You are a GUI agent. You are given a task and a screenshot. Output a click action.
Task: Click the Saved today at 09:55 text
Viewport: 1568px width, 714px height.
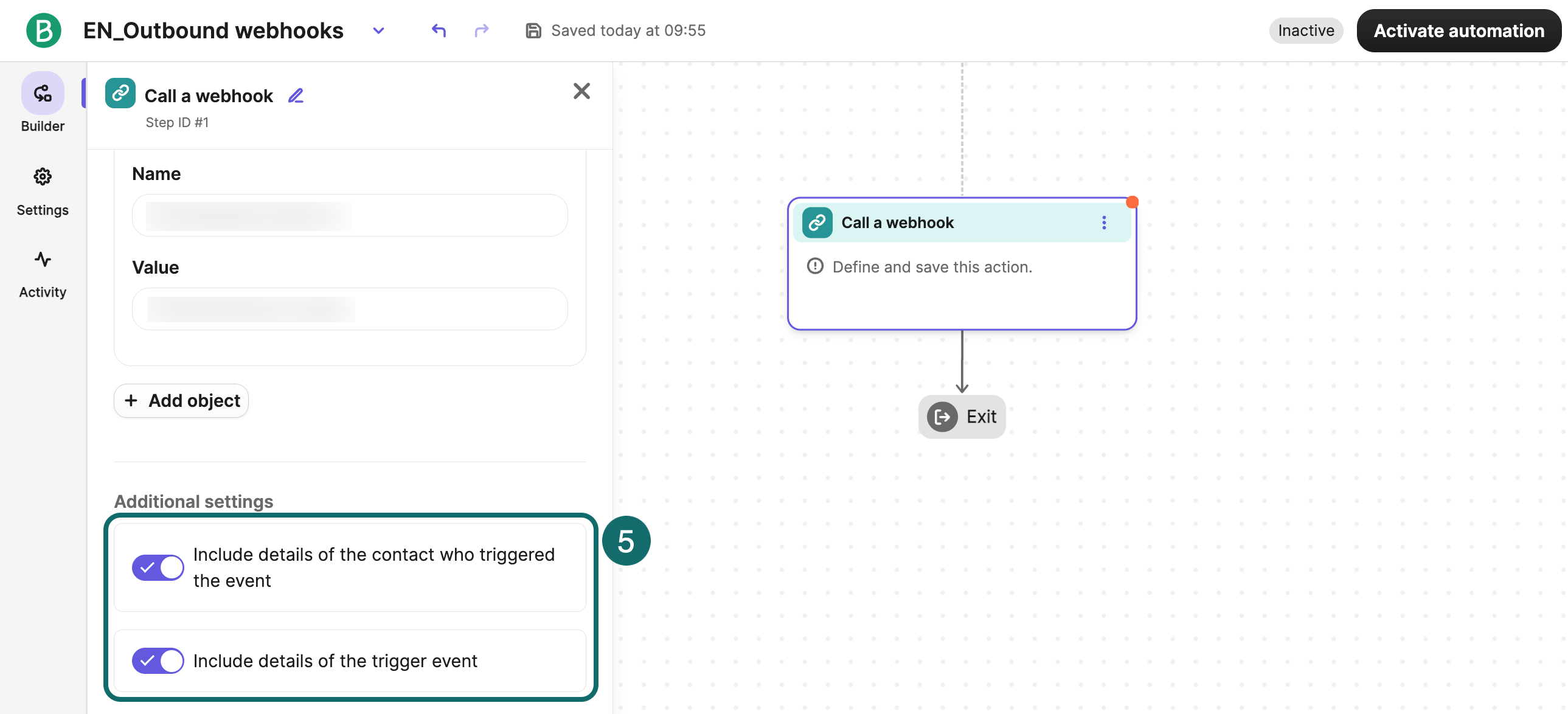pos(628,30)
